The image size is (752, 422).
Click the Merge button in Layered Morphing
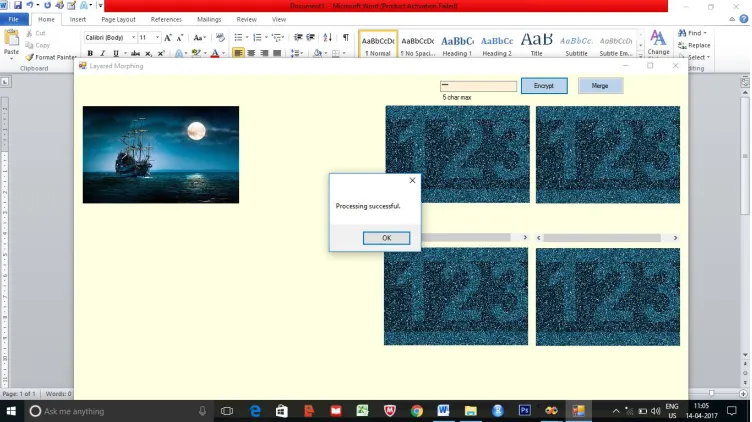(600, 86)
